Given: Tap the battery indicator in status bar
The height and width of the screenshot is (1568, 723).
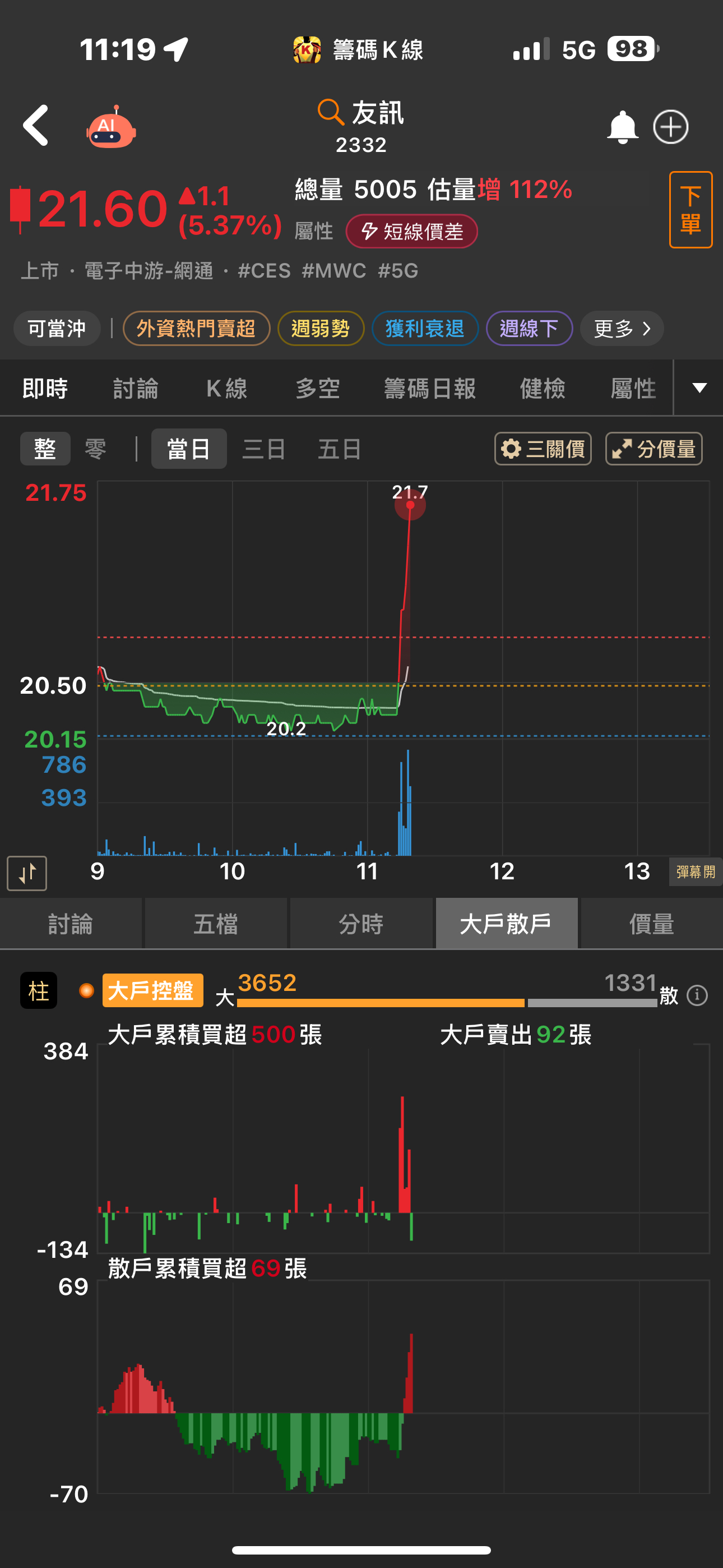Looking at the screenshot, I should (x=633, y=49).
